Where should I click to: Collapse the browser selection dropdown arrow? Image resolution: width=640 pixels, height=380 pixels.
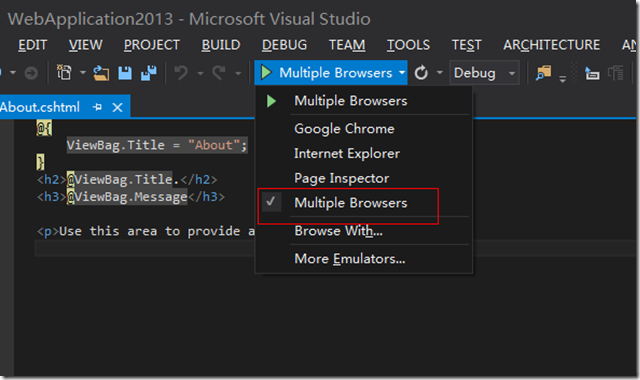402,73
